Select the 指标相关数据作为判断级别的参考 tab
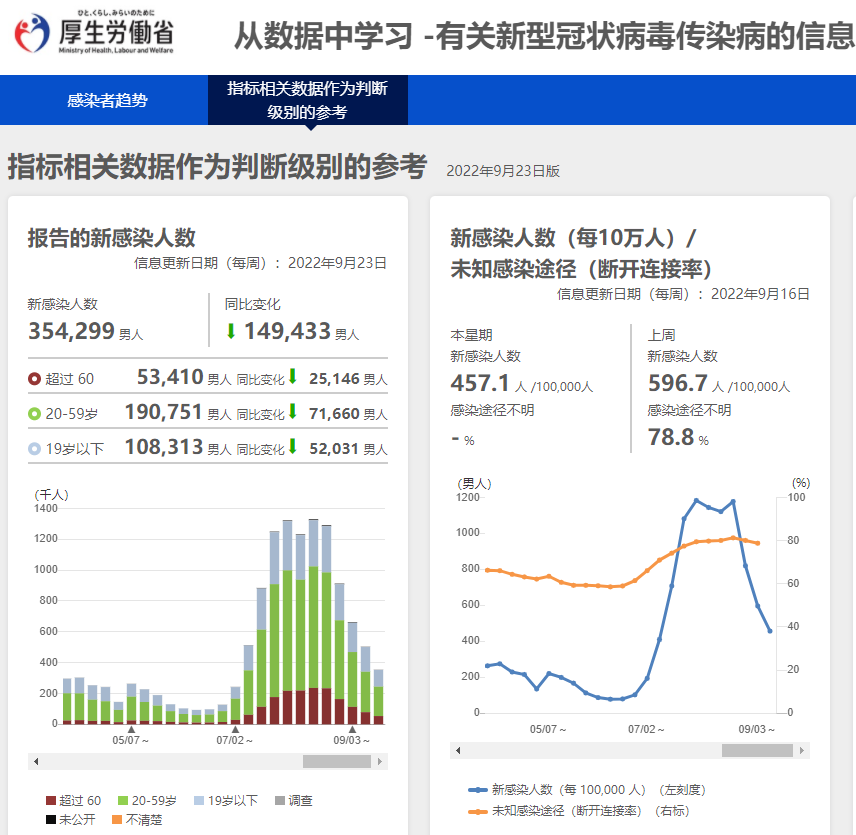The image size is (856, 835). 307,100
